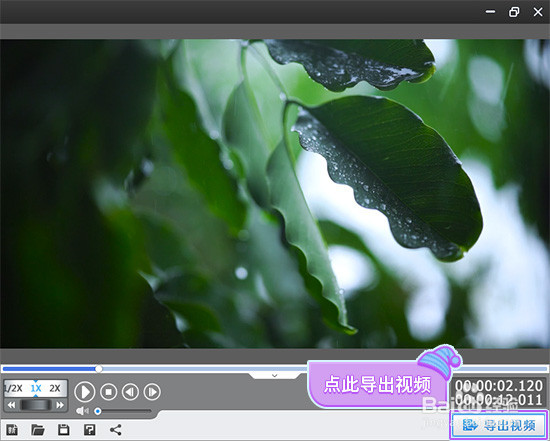Click the current time 00:00:02.120

pos(498,386)
